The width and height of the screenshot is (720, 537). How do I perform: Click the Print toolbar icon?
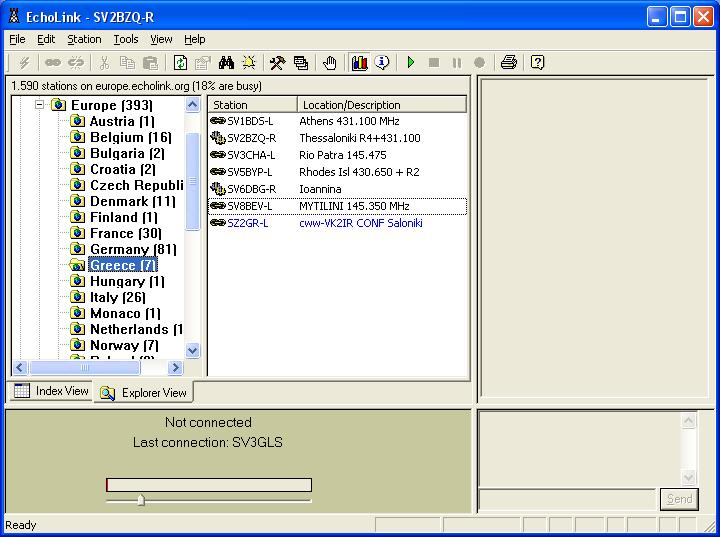click(509, 62)
